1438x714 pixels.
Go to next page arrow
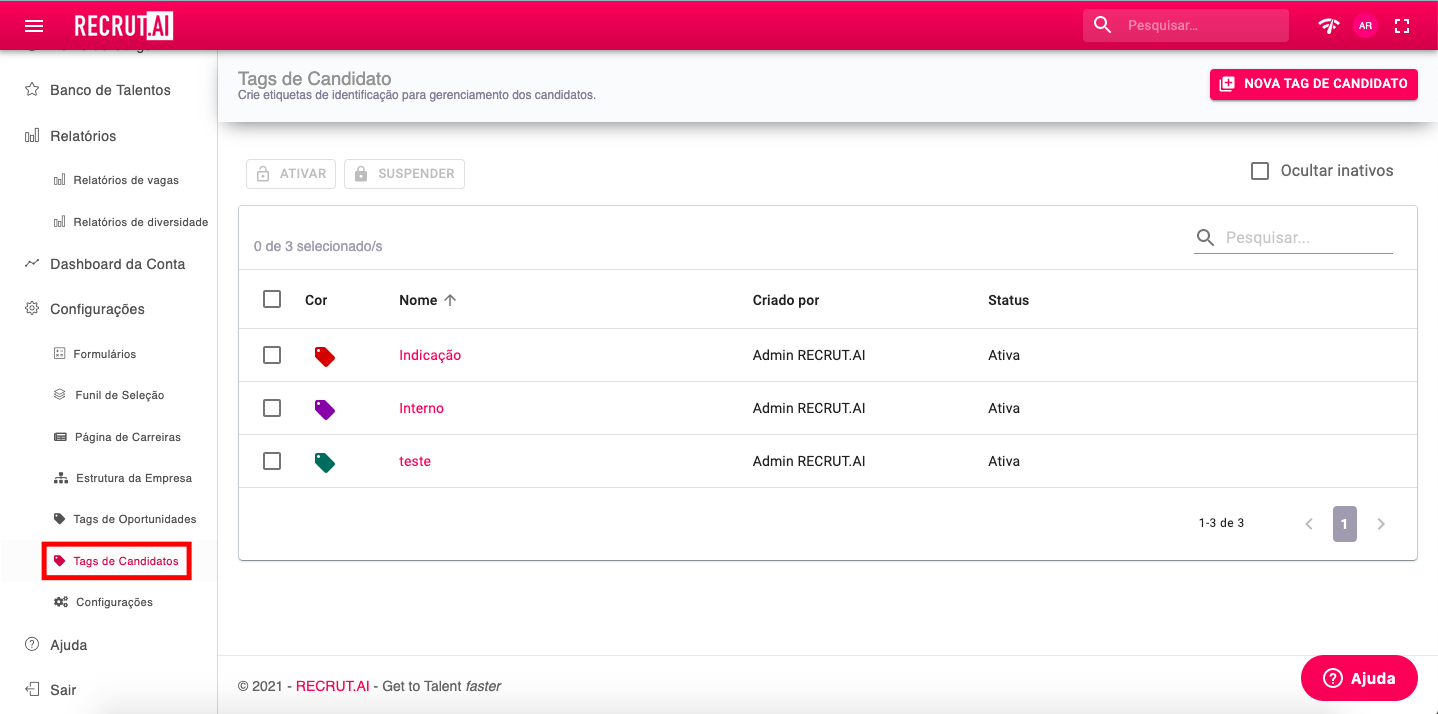(x=1381, y=524)
